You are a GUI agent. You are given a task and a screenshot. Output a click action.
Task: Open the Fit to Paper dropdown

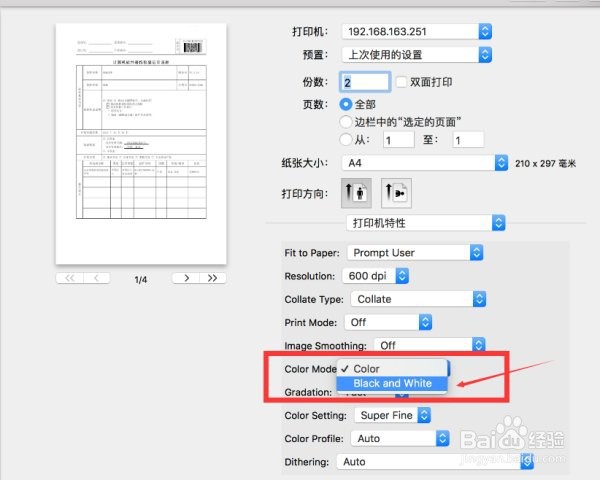(x=415, y=253)
